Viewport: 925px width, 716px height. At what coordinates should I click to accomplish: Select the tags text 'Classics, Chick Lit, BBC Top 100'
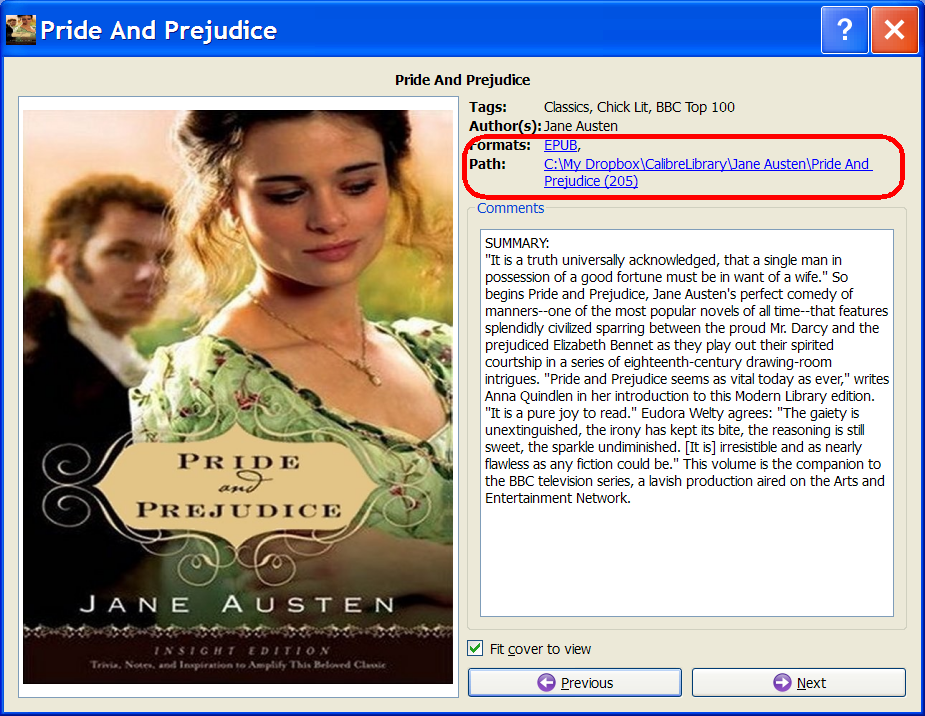pos(639,107)
